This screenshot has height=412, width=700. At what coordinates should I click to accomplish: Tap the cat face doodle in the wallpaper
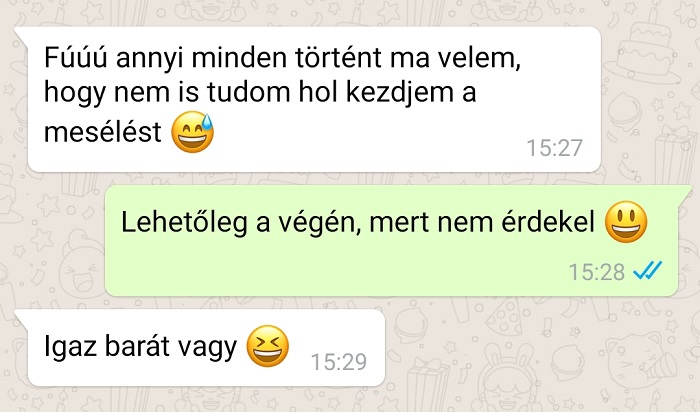639,359
